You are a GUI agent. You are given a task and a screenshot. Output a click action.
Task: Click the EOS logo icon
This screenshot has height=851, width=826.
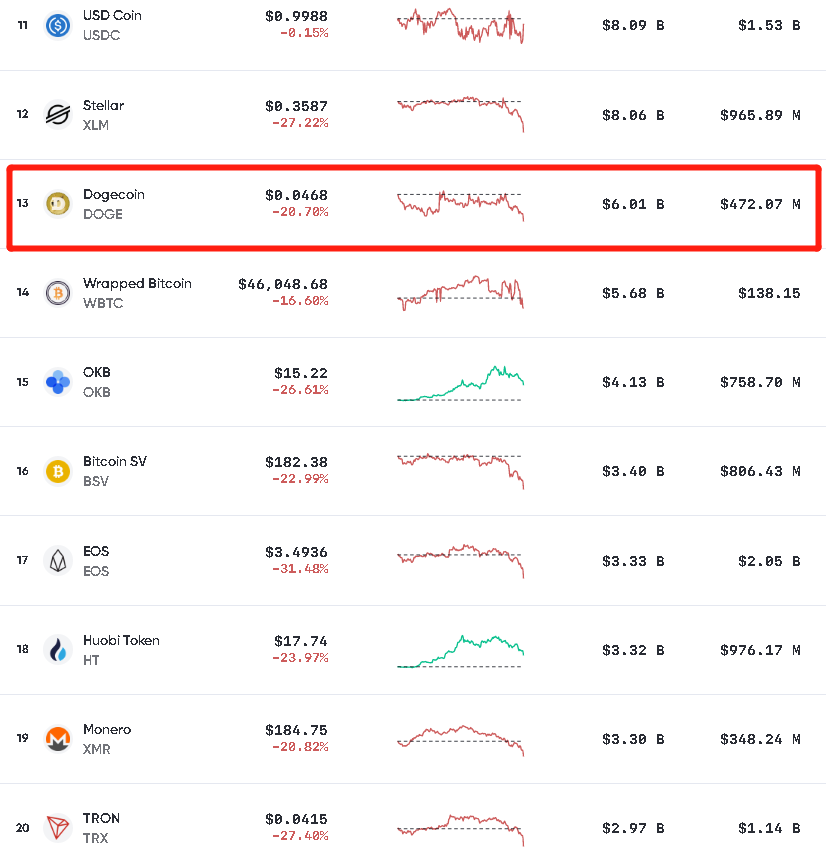[x=58, y=560]
